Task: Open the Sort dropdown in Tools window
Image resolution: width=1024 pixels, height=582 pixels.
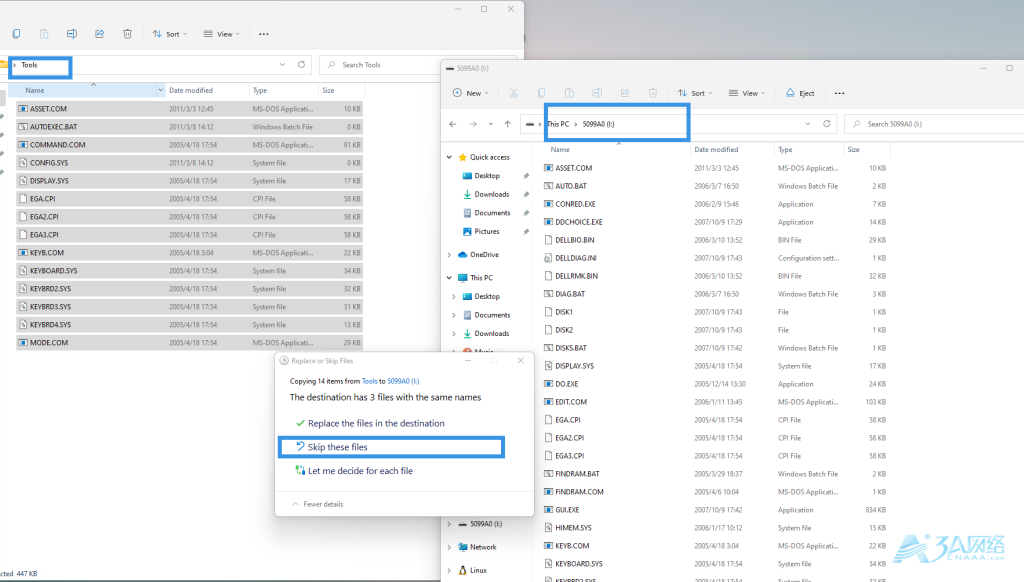Action: (170, 34)
